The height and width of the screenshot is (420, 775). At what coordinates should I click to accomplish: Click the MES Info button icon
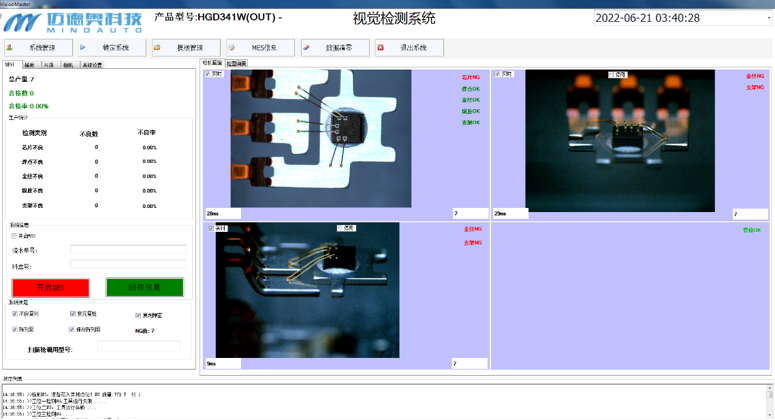(x=232, y=47)
